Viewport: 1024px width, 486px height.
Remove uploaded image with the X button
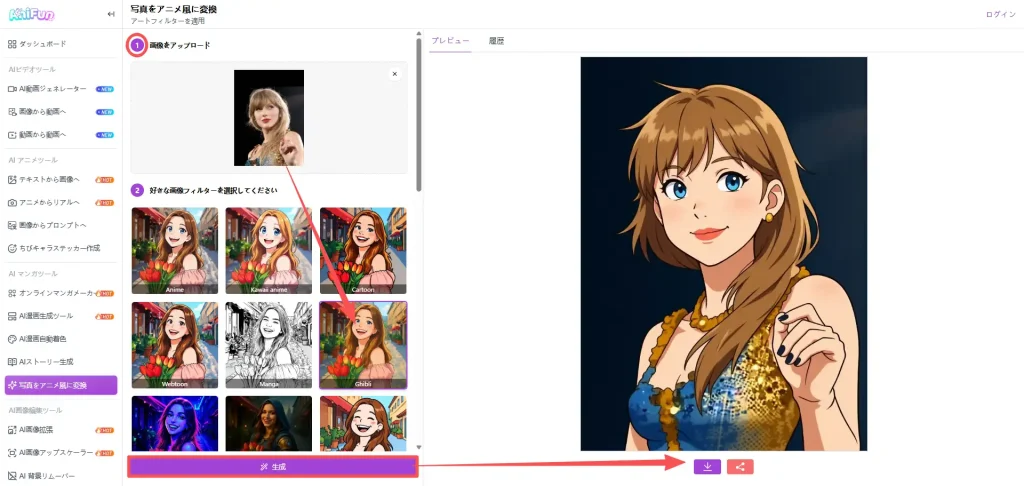[394, 74]
